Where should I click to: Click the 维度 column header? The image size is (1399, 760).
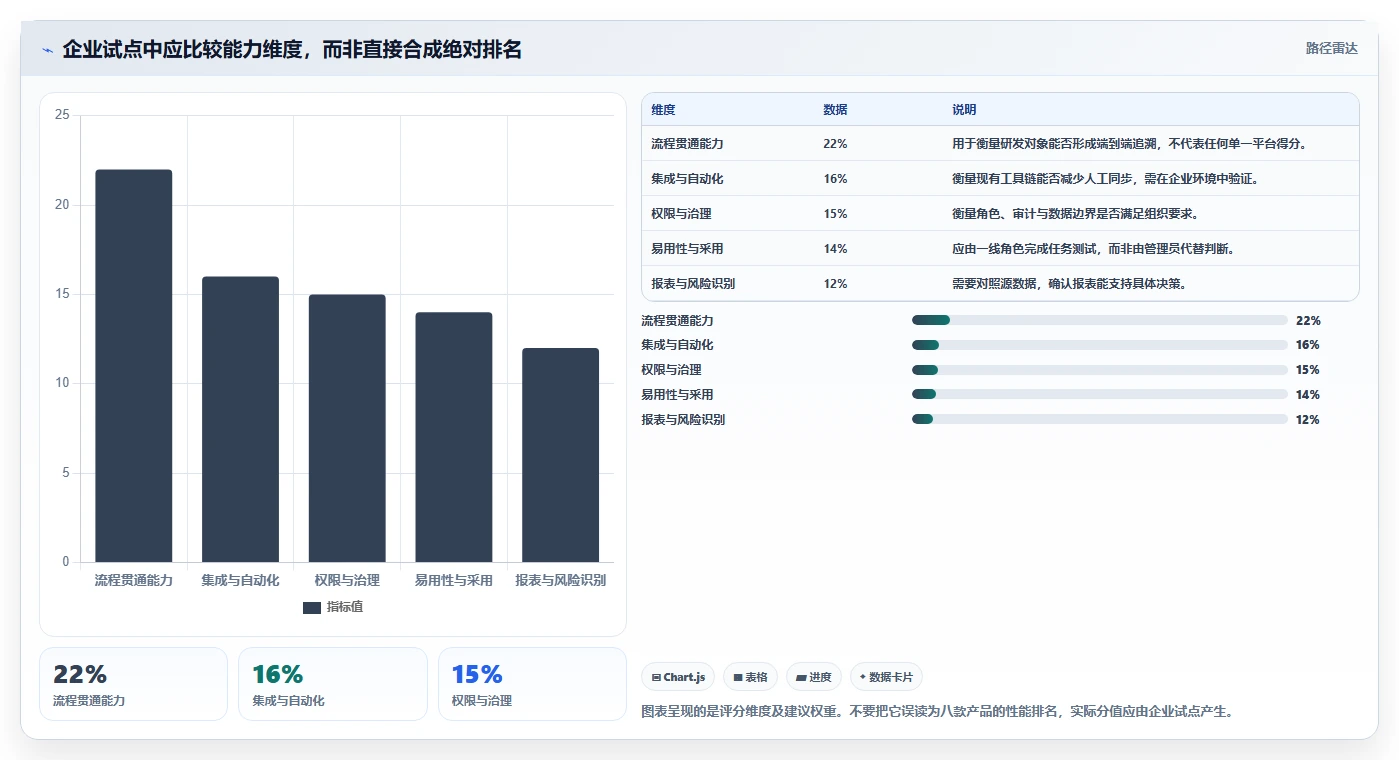point(663,110)
